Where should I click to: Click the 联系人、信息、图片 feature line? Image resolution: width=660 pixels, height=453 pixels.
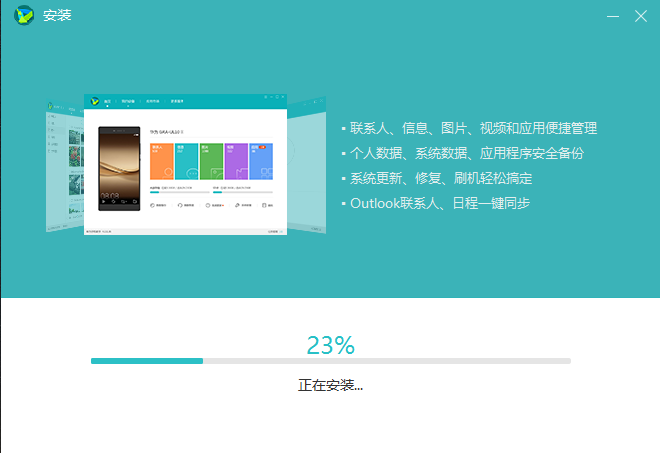point(472,129)
